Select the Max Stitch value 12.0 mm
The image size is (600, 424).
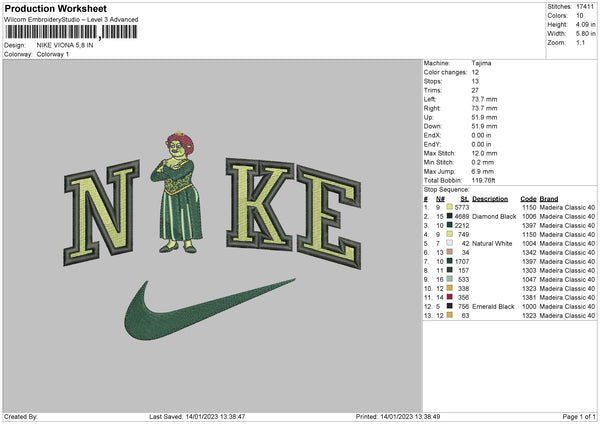484,153
